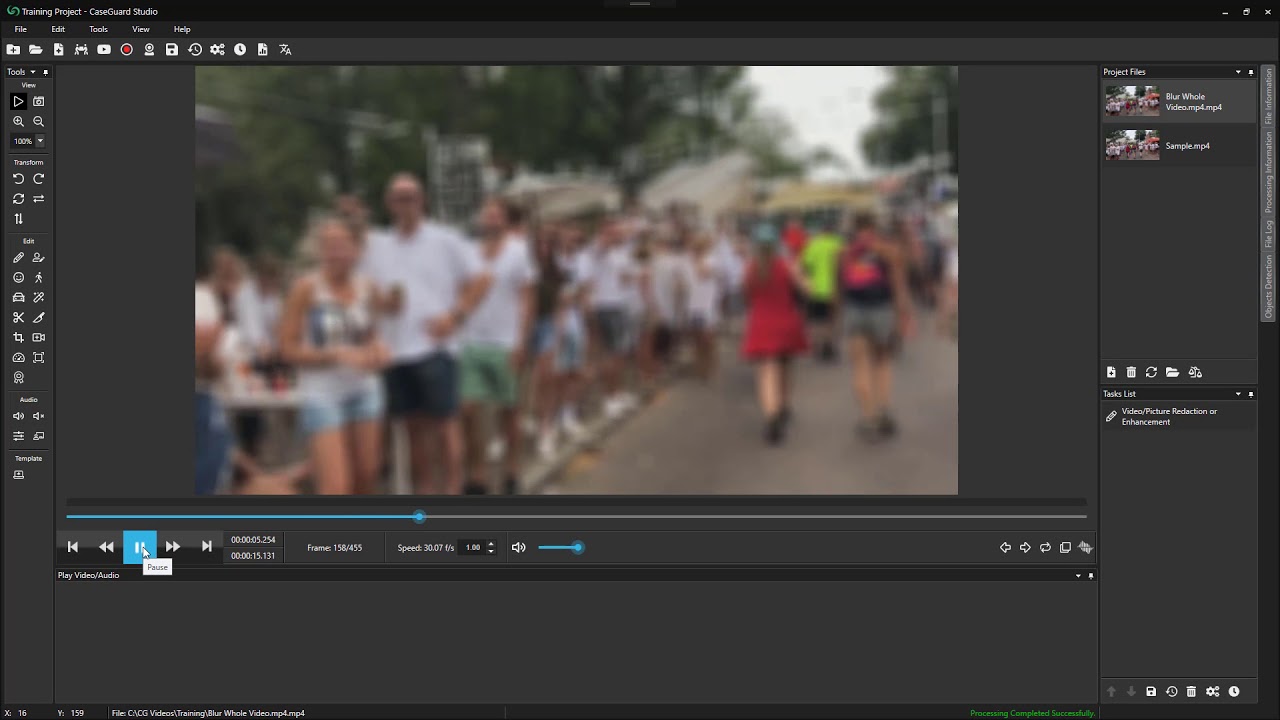Select the face detection smiley tool
Image resolution: width=1280 pixels, height=720 pixels.
point(18,278)
